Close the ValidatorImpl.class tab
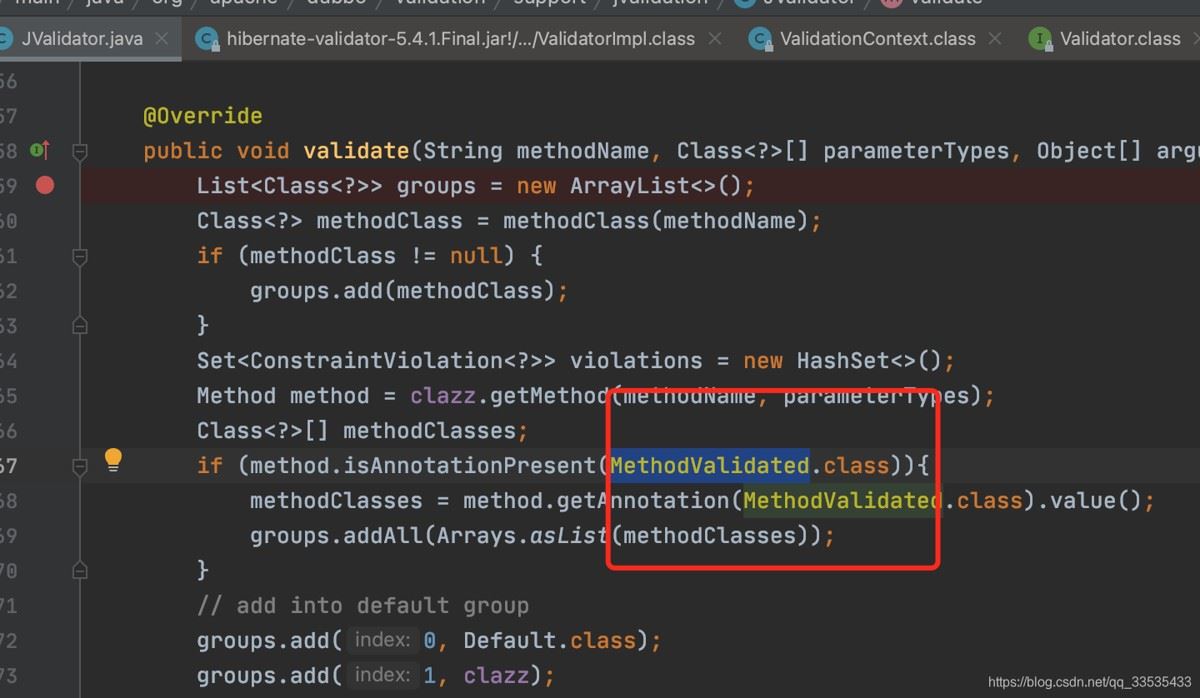The image size is (1200, 698). [x=714, y=39]
